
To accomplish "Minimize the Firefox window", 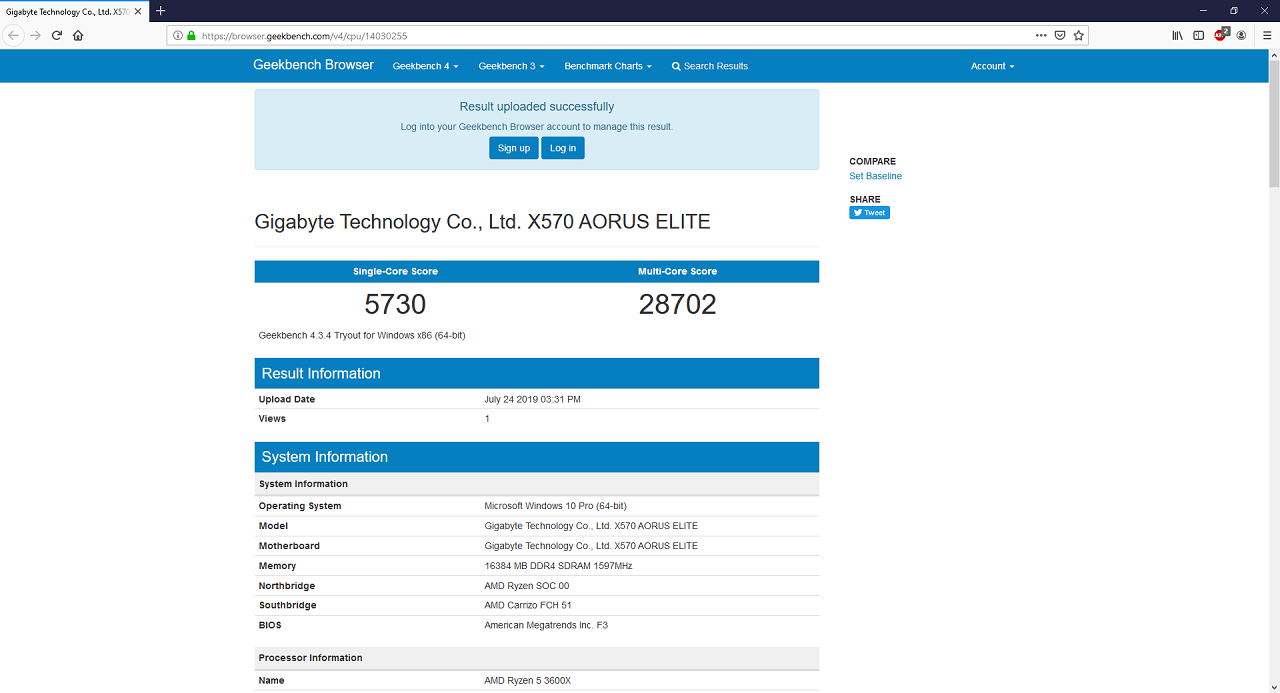I will (1203, 11).
